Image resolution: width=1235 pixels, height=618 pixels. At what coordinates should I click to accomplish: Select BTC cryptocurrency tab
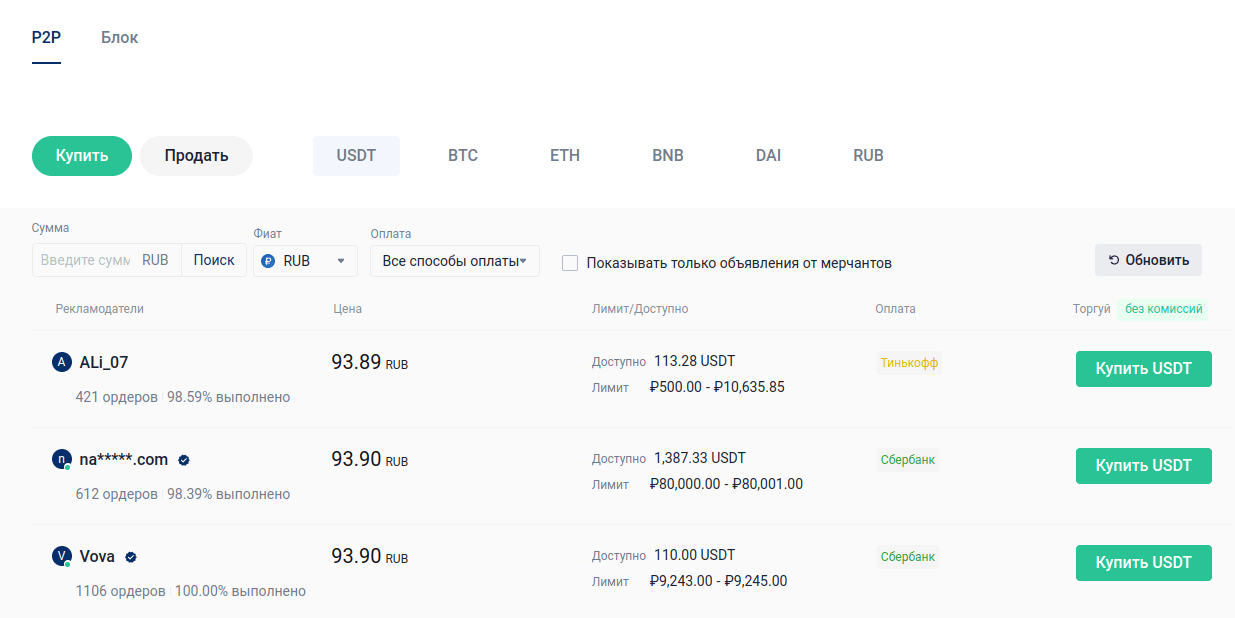(463, 156)
